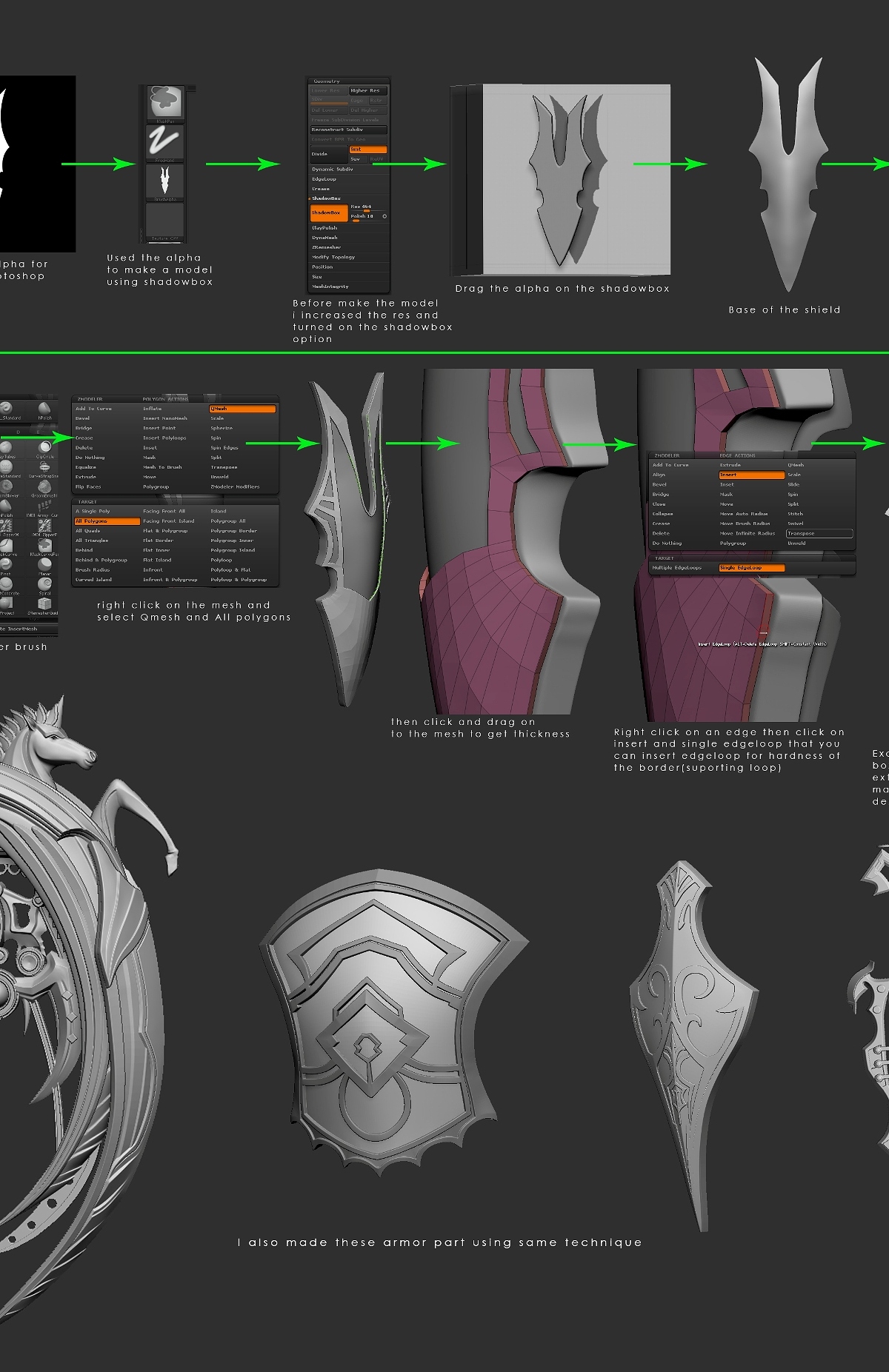Click the Reconstruct Subdiv button
889x1372 pixels.
348,130
